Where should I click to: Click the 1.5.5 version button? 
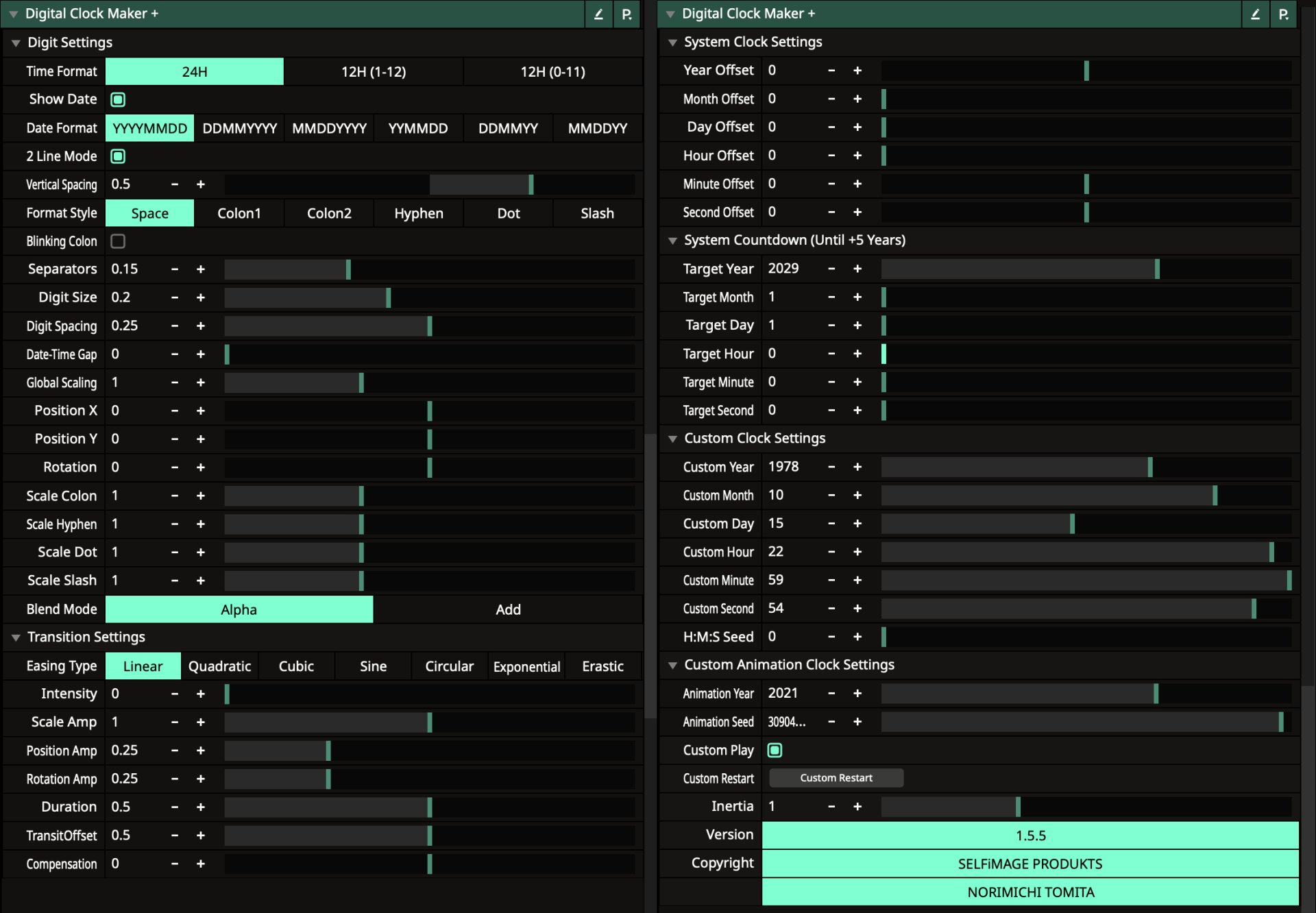click(x=1030, y=836)
